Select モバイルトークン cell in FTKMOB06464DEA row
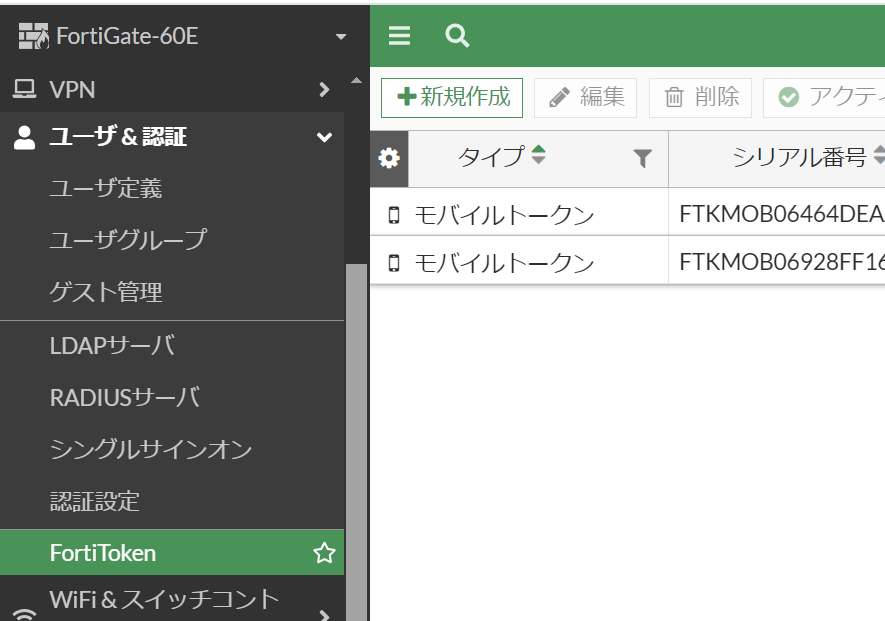This screenshot has width=885, height=621. coord(519,212)
